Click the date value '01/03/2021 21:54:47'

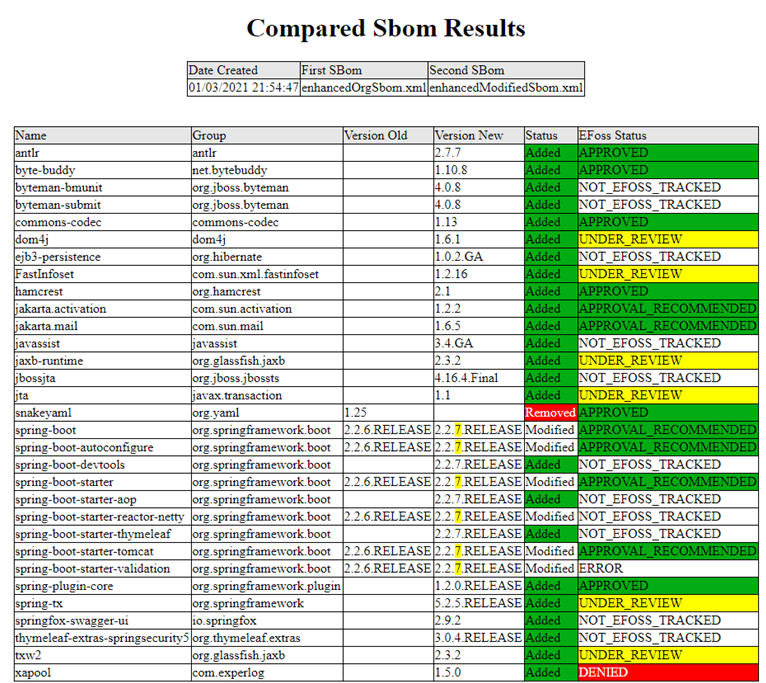coord(244,87)
